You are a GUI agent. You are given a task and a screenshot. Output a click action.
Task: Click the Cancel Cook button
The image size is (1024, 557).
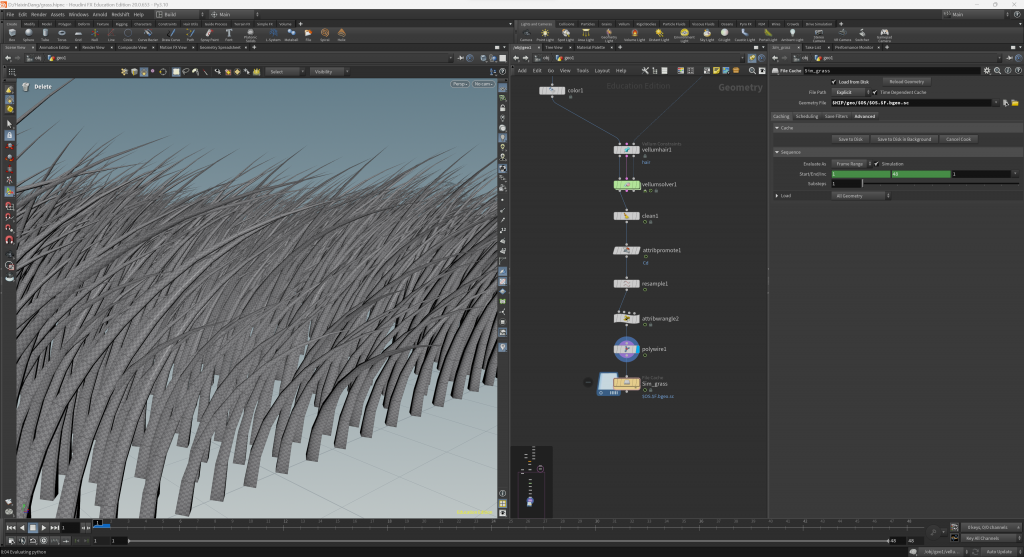[x=958, y=139]
